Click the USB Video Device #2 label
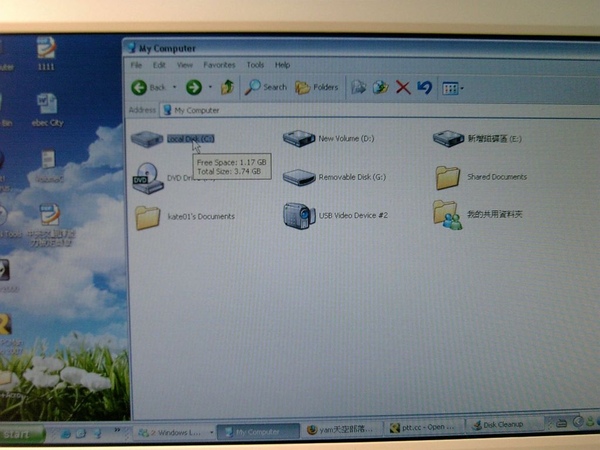This screenshot has height=450, width=600. coord(353,215)
